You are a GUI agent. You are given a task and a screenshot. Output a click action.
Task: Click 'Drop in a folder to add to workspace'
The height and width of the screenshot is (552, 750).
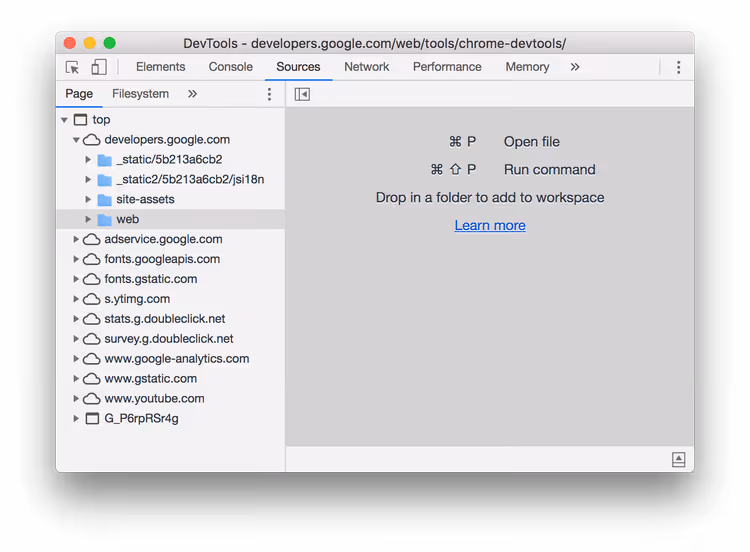point(490,198)
